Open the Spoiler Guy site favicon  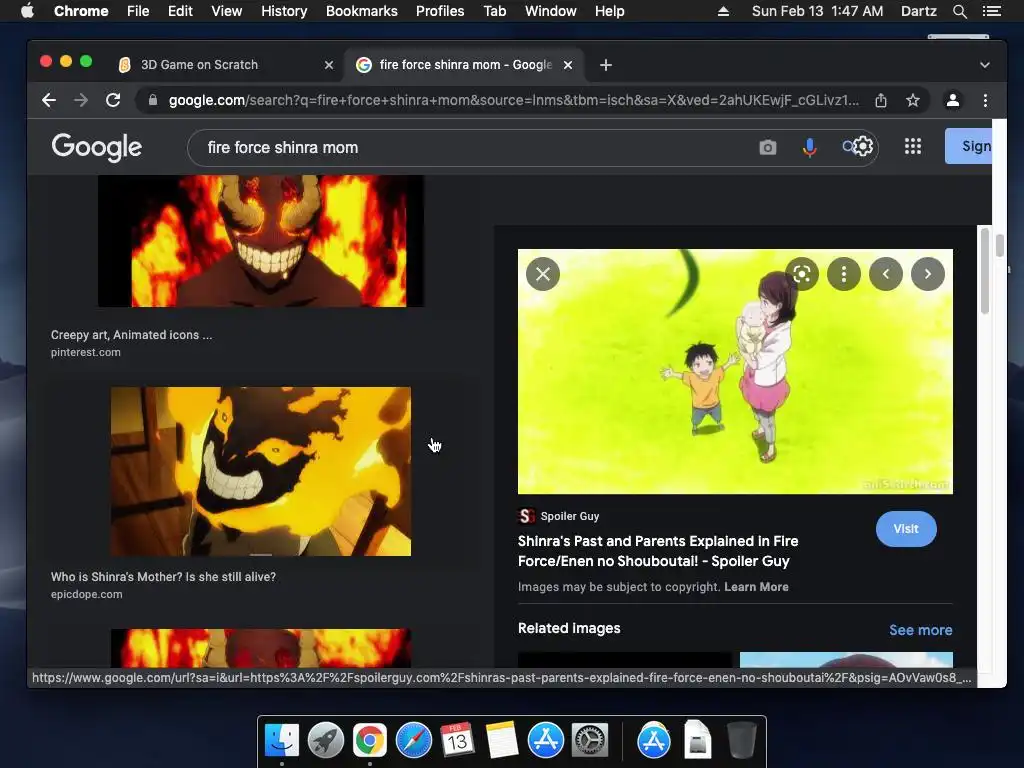click(526, 516)
